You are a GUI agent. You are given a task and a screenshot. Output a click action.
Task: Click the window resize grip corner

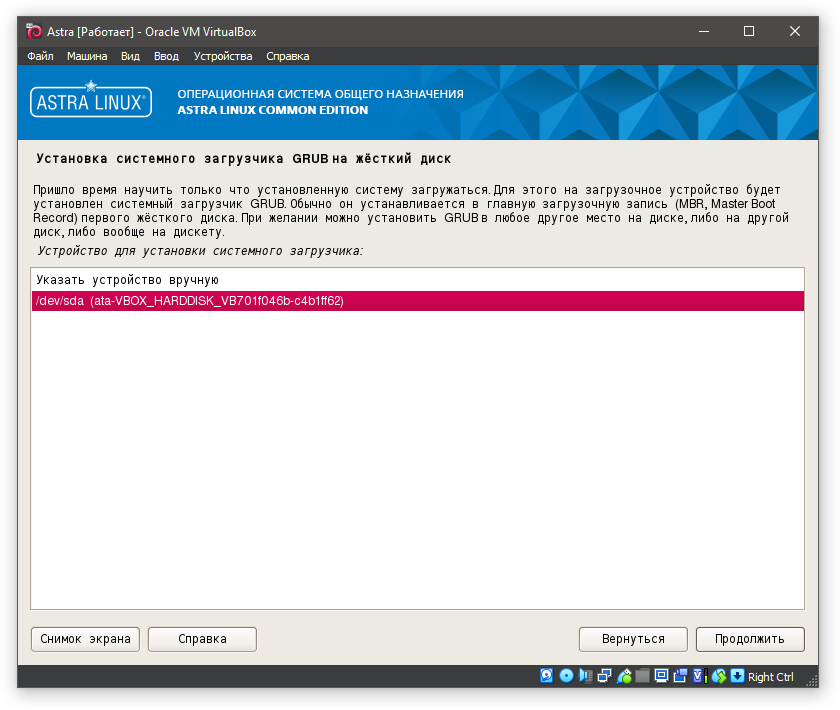[x=812, y=681]
